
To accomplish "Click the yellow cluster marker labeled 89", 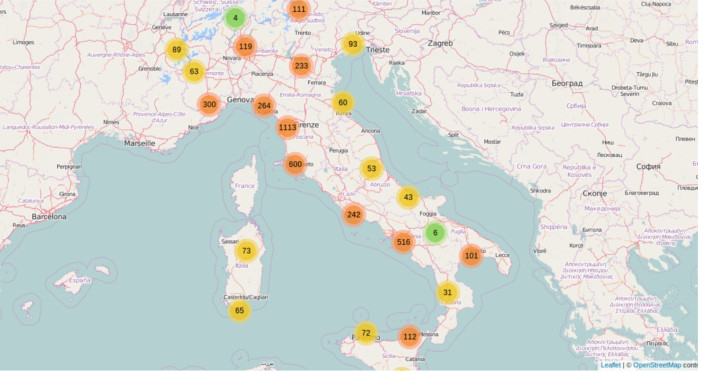I will (x=176, y=49).
